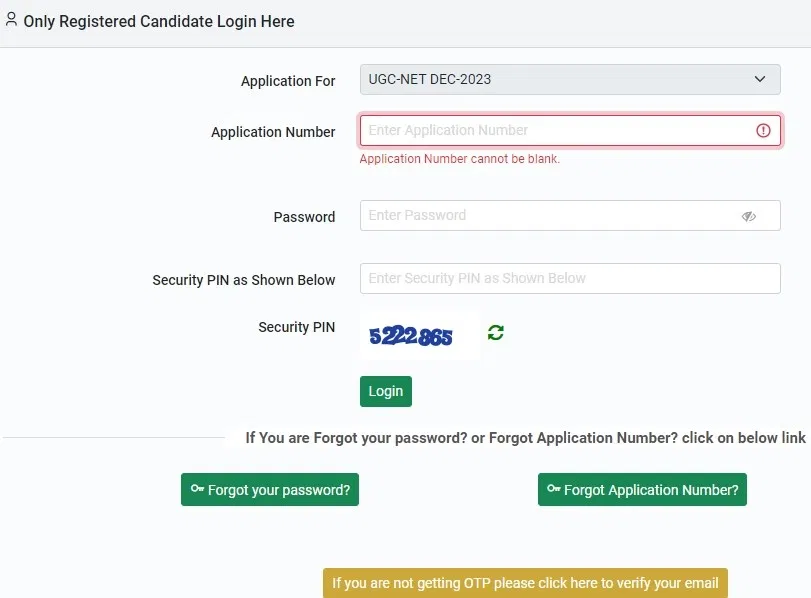Expand UGC-NET DEC-2023 selection list

click(569, 79)
